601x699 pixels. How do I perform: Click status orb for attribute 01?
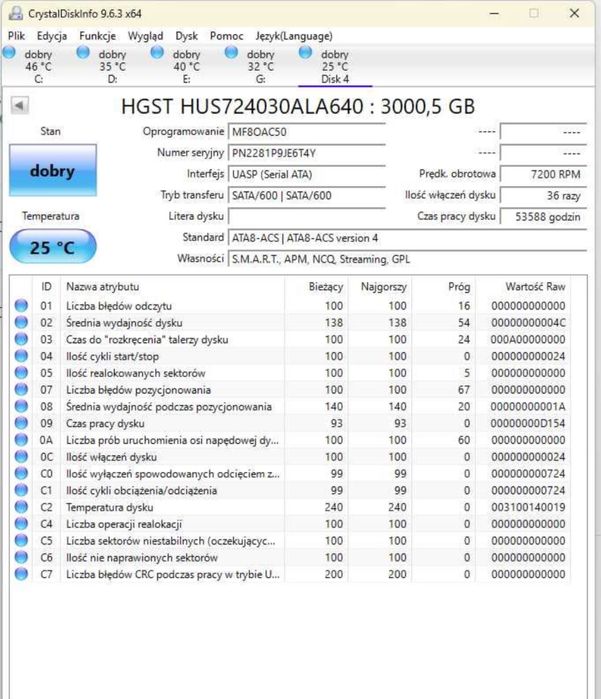21,305
